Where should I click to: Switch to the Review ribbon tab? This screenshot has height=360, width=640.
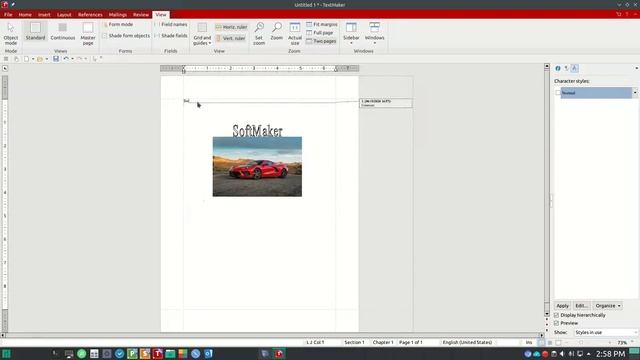pos(141,15)
